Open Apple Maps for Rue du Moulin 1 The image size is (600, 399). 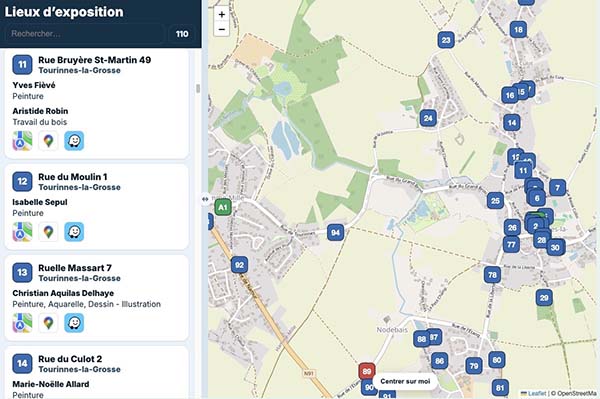click(22, 232)
